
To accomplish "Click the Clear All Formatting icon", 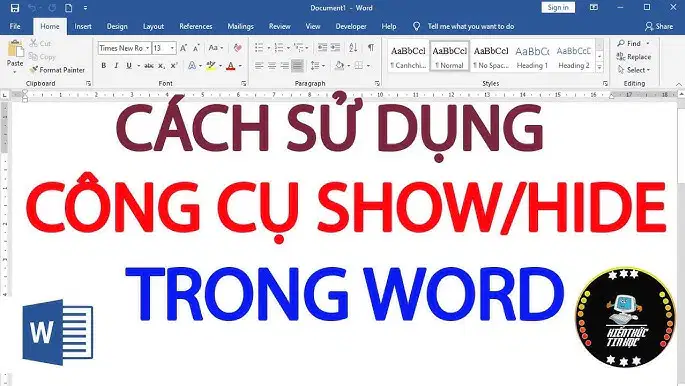I will pyautogui.click(x=237, y=48).
